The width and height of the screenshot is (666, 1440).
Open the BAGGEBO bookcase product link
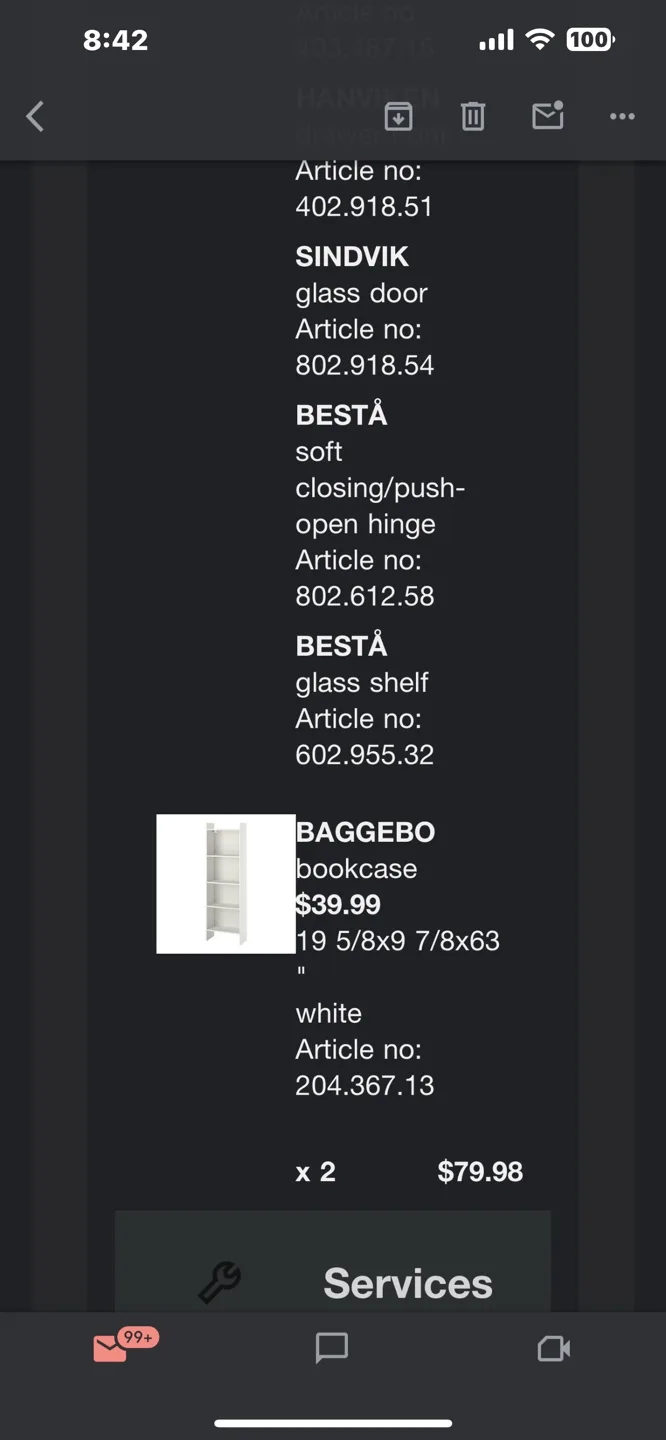click(x=365, y=831)
